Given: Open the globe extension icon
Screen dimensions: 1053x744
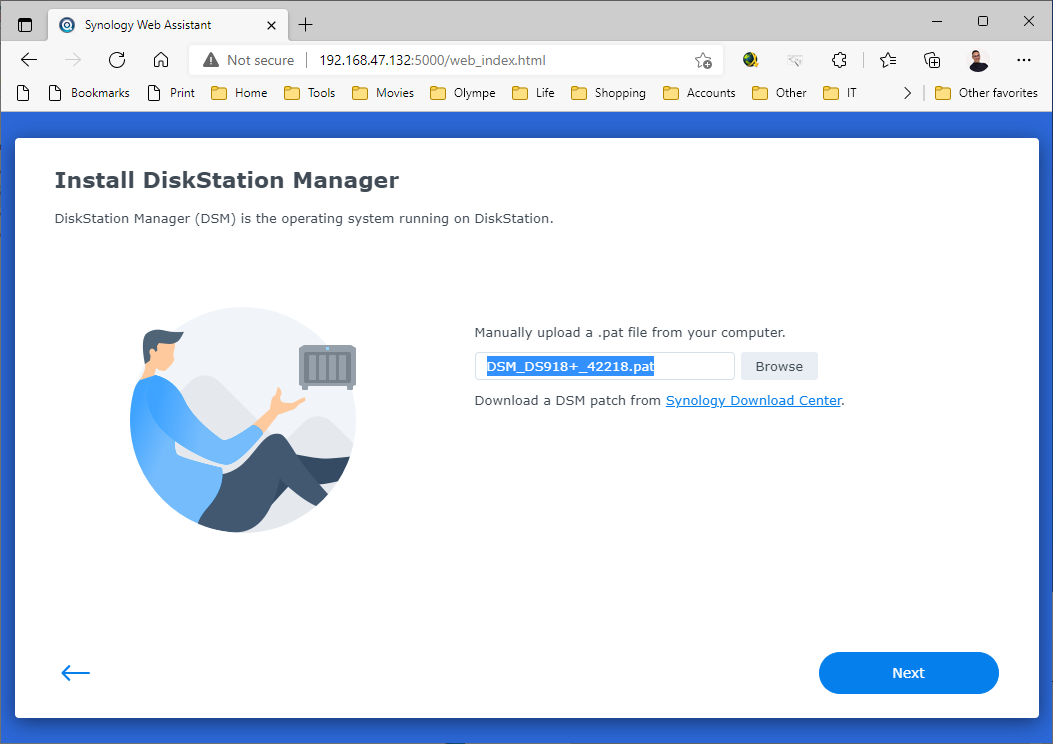Looking at the screenshot, I should pos(750,60).
